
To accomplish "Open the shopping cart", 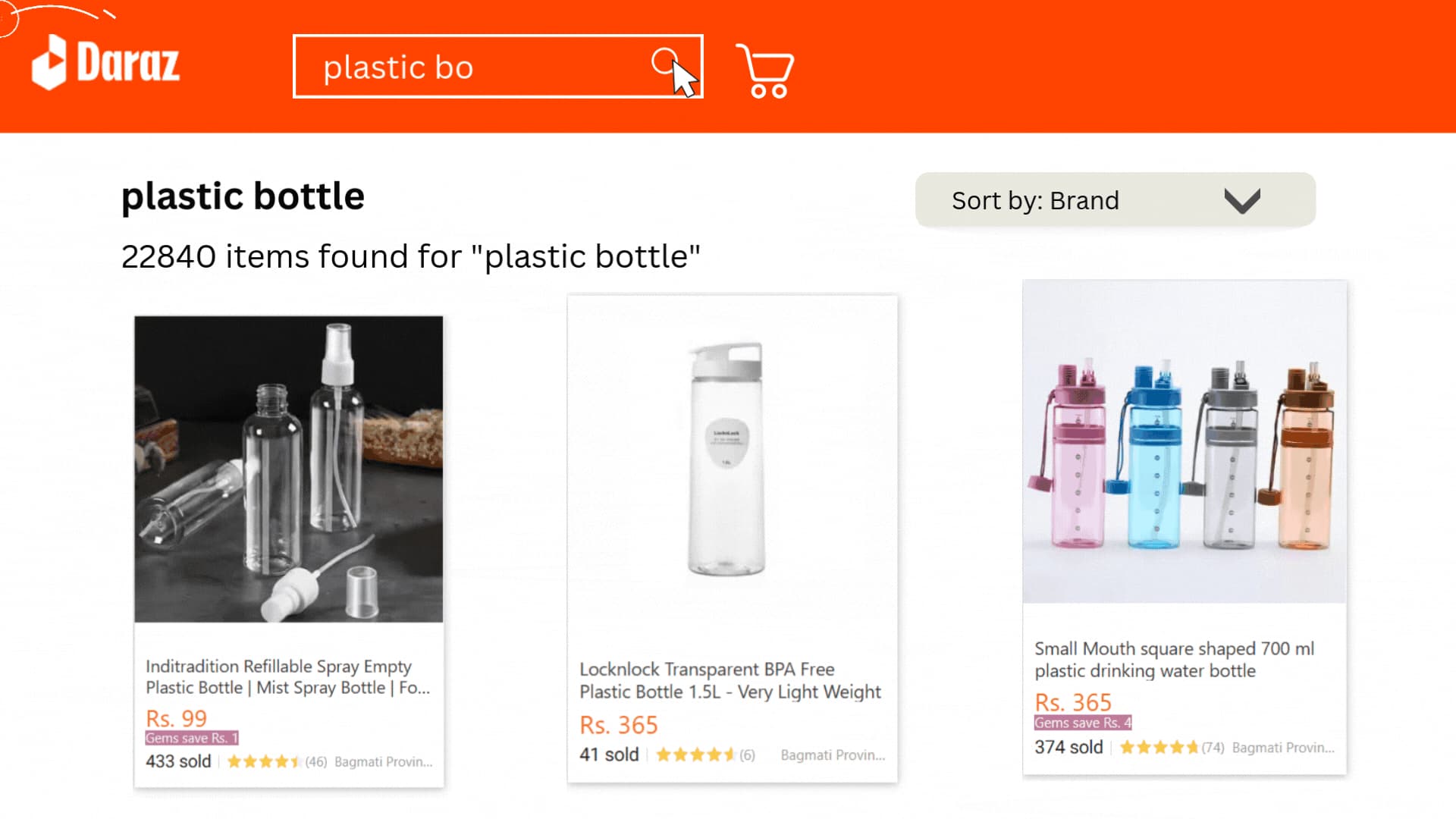I will 765,71.
